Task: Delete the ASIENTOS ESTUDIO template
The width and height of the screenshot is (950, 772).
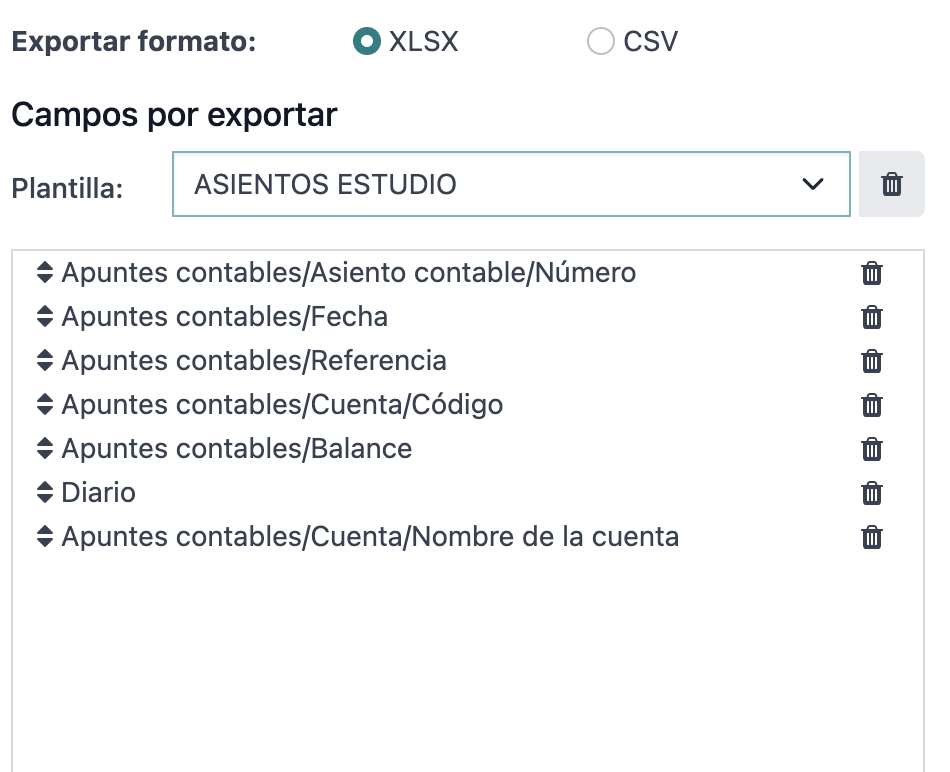Action: click(891, 184)
